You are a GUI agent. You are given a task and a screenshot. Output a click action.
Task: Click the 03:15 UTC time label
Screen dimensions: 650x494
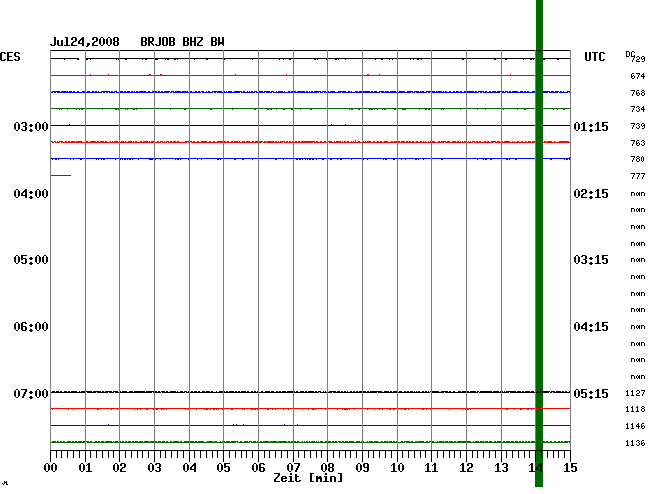[x=591, y=260]
